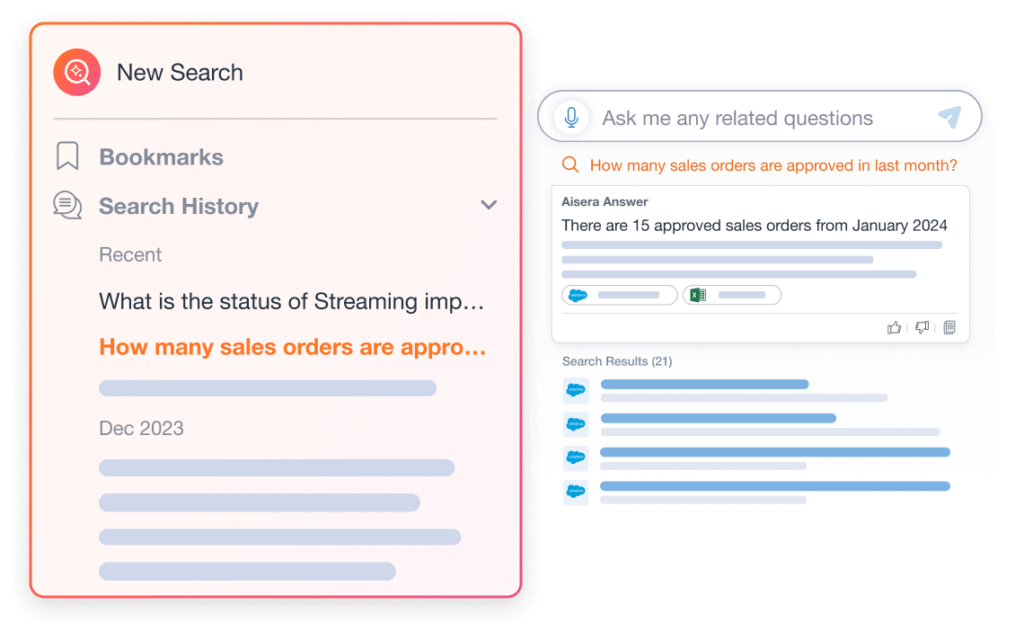Viewport: 1024px width, 640px height.
Task: Expand the Dec 2023 history group
Action: tap(140, 428)
